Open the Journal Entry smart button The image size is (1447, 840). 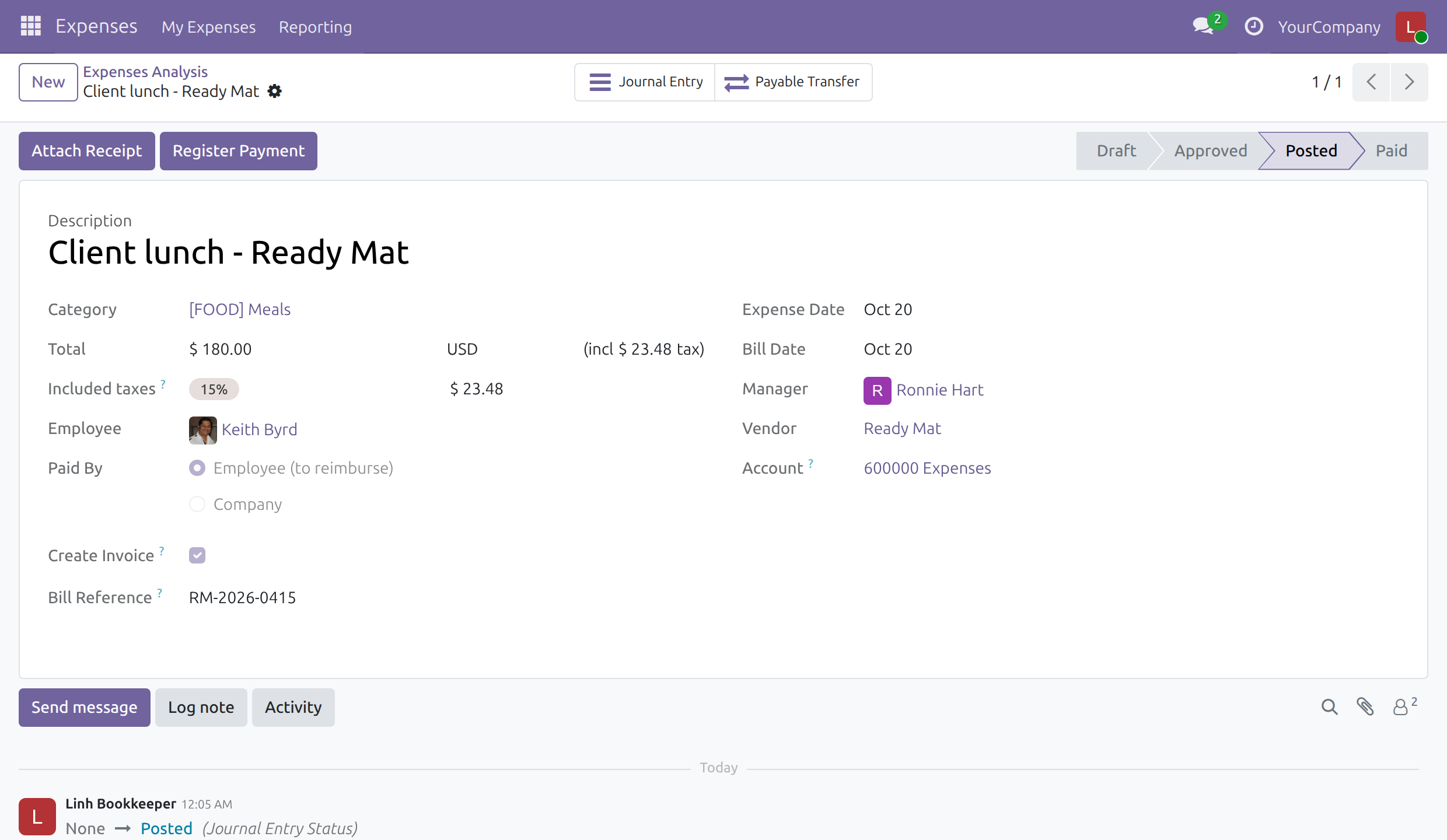tap(645, 82)
